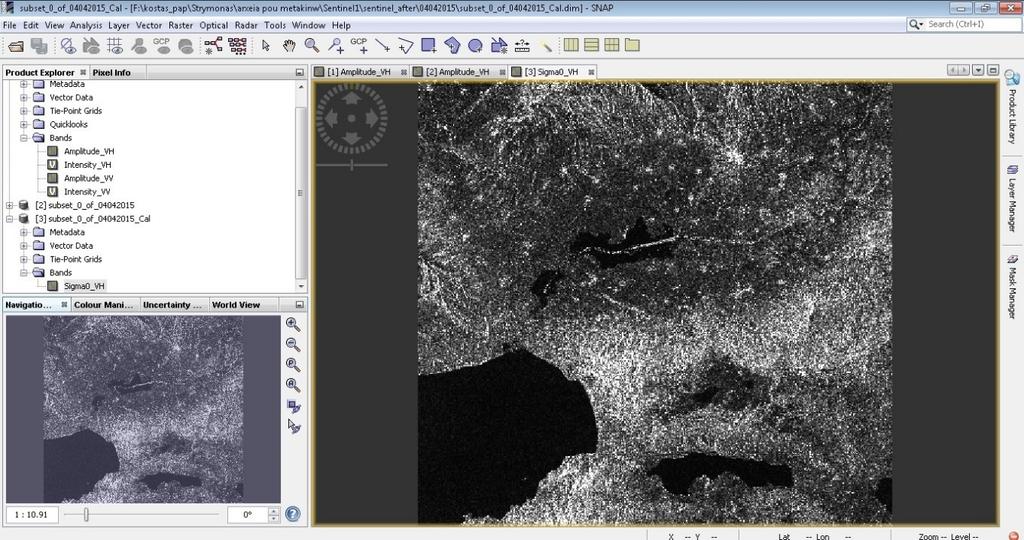Click the tile evenly window icon
Viewport: 1024px width, 540px height.
tap(612, 45)
